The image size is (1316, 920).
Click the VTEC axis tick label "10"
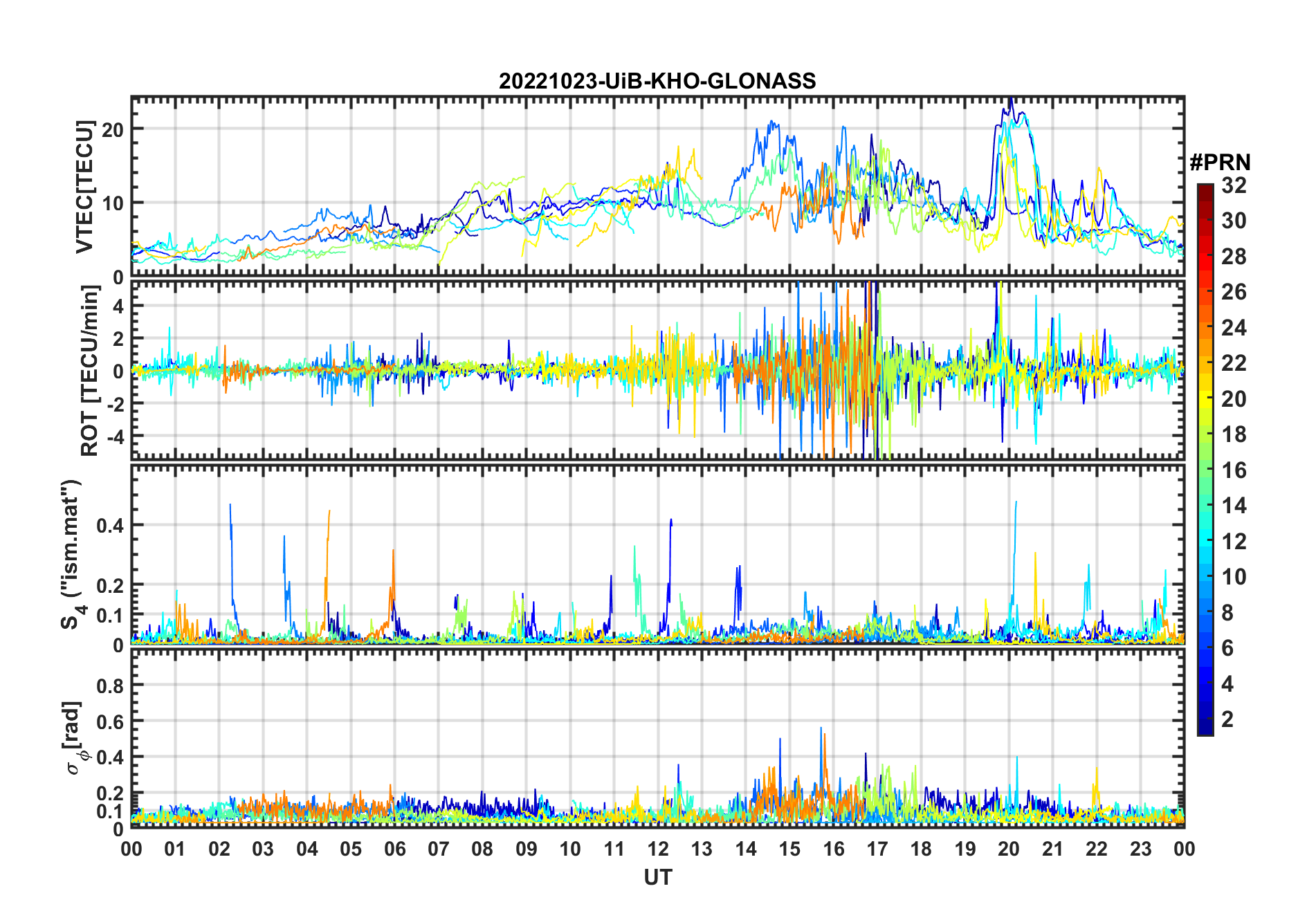pos(112,203)
